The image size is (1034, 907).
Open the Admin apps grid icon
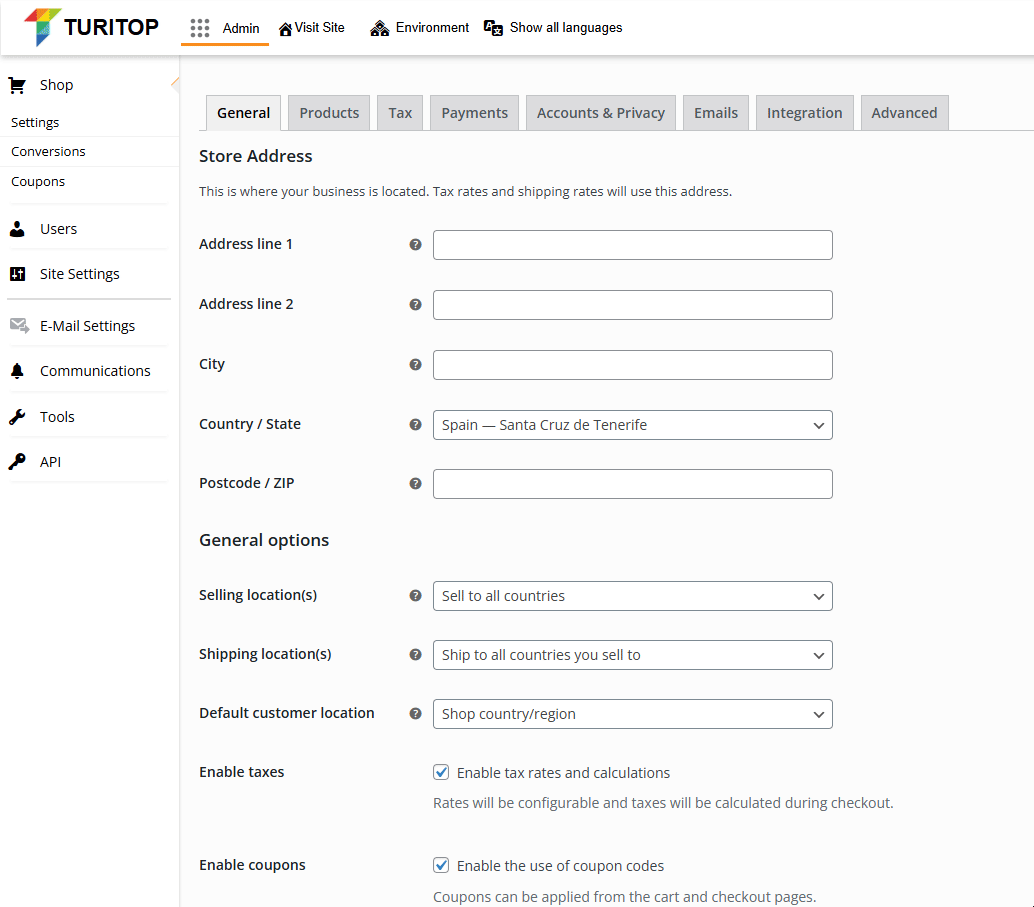200,28
